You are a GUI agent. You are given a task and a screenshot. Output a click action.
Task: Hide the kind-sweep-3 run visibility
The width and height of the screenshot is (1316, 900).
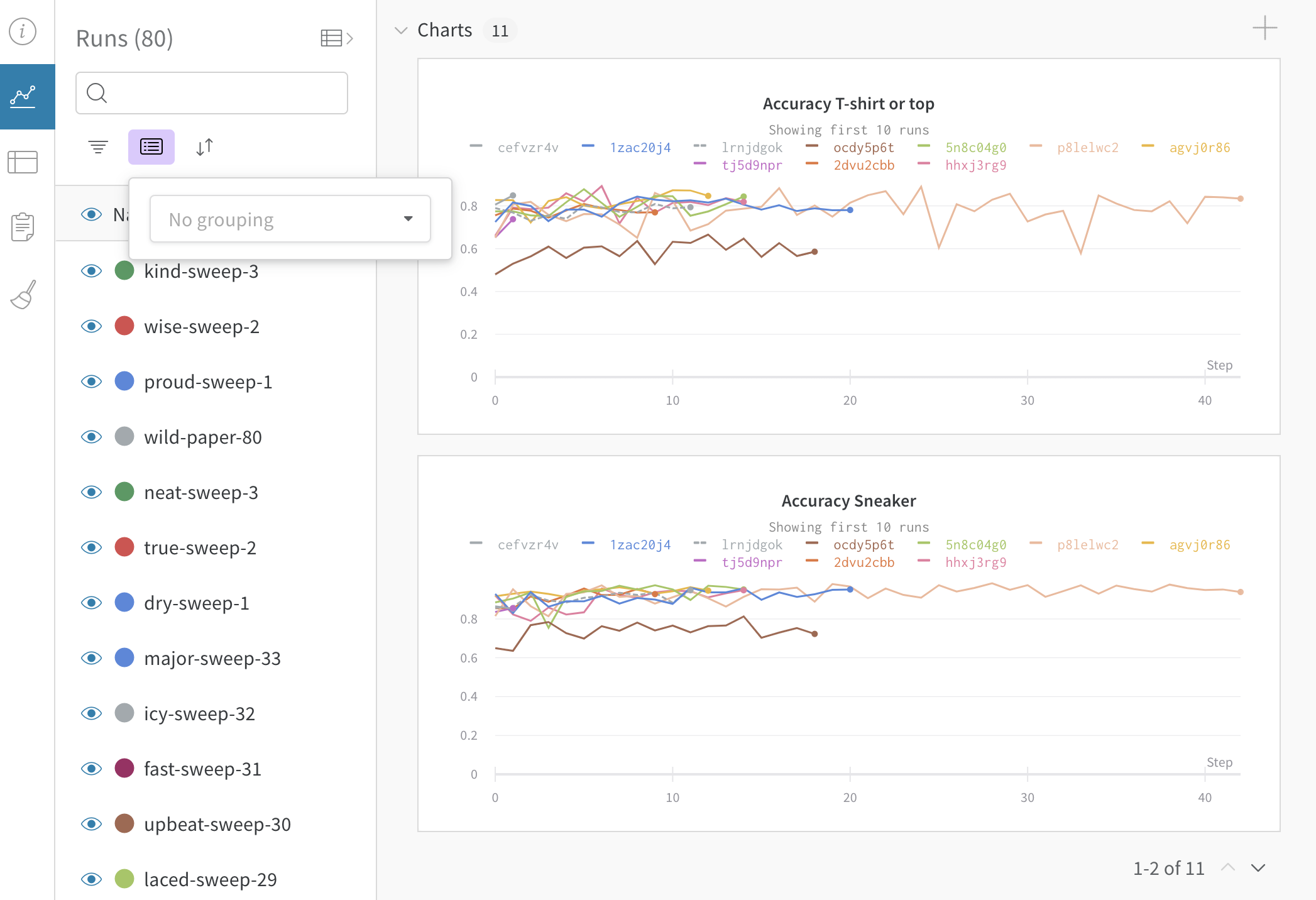pyautogui.click(x=92, y=271)
